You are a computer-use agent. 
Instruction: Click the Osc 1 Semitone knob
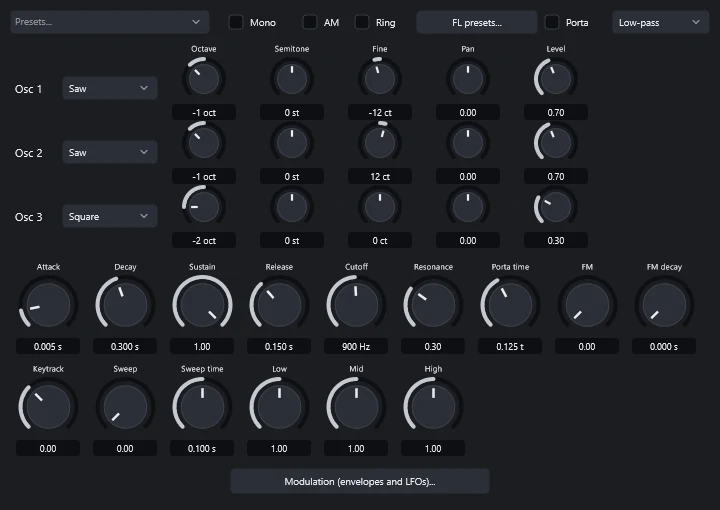[292, 78]
